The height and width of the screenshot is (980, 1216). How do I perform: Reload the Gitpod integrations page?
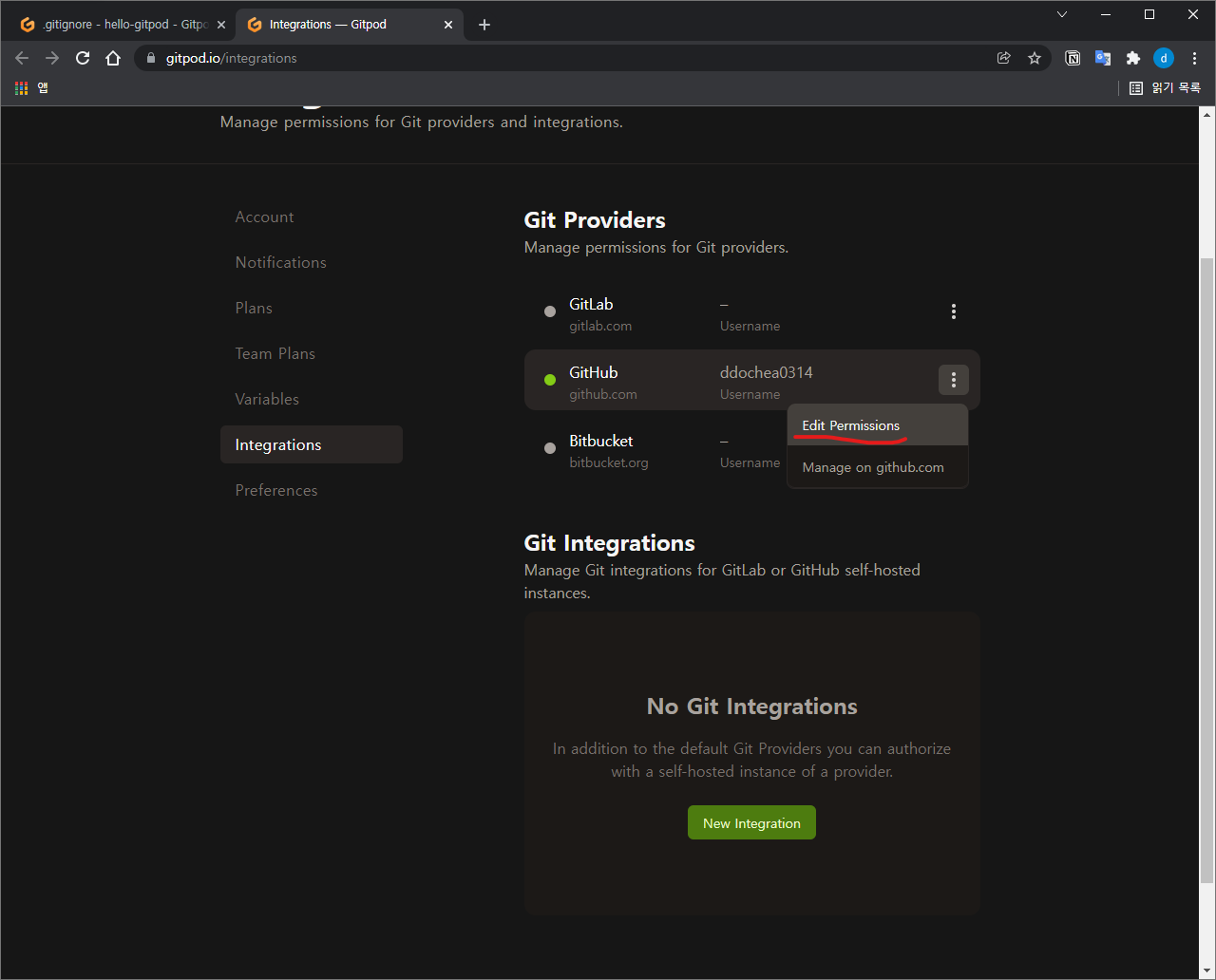point(83,58)
